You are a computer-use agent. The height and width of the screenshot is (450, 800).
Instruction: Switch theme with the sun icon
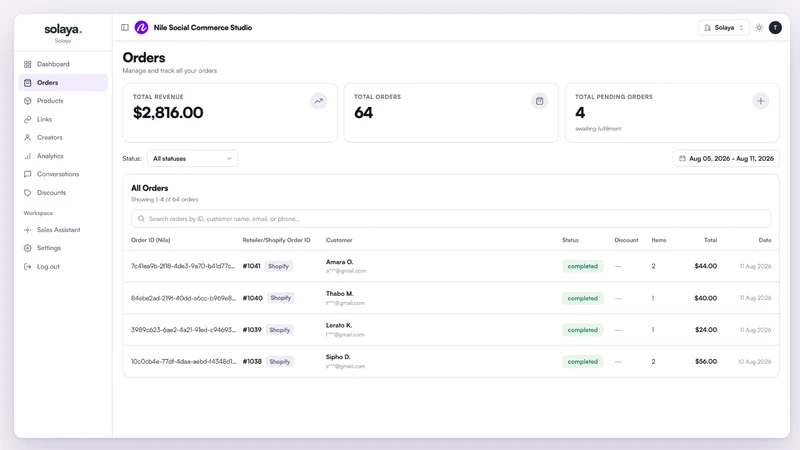[x=759, y=28]
